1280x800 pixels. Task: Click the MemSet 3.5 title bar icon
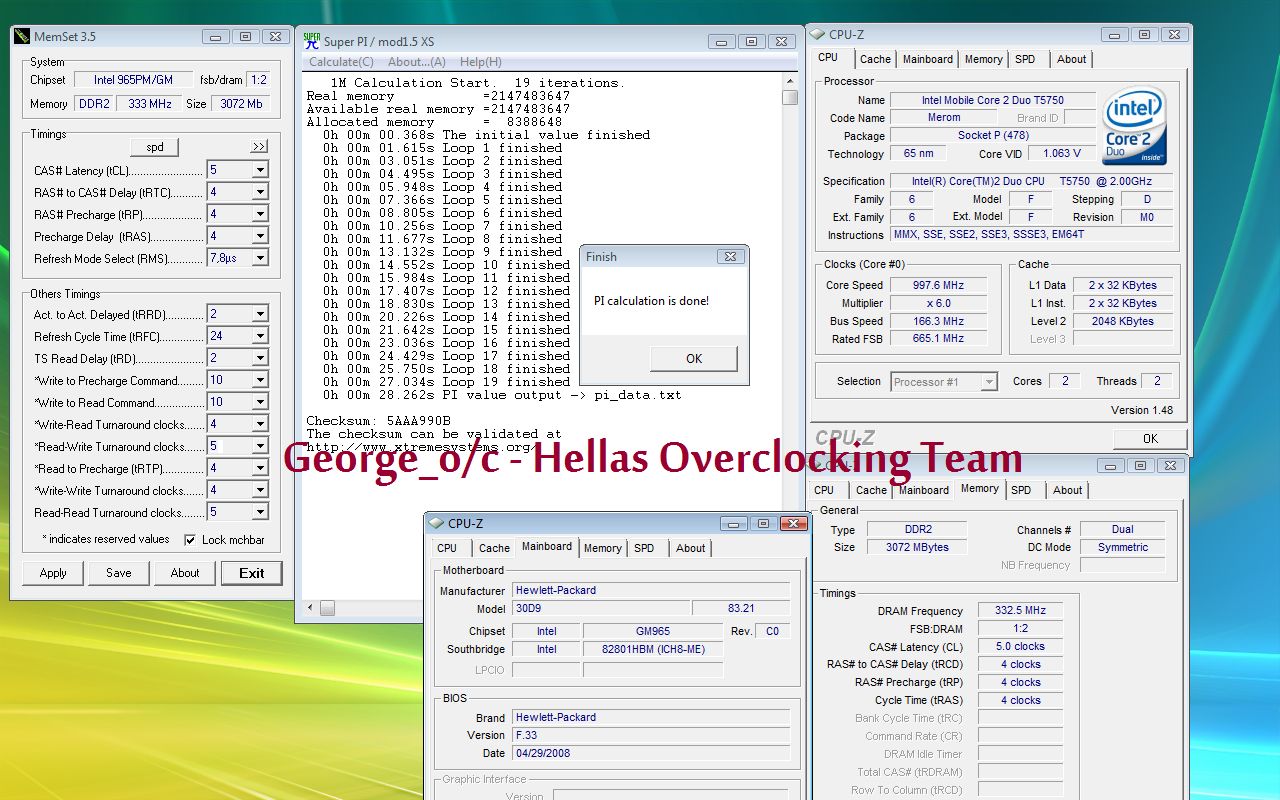22,37
